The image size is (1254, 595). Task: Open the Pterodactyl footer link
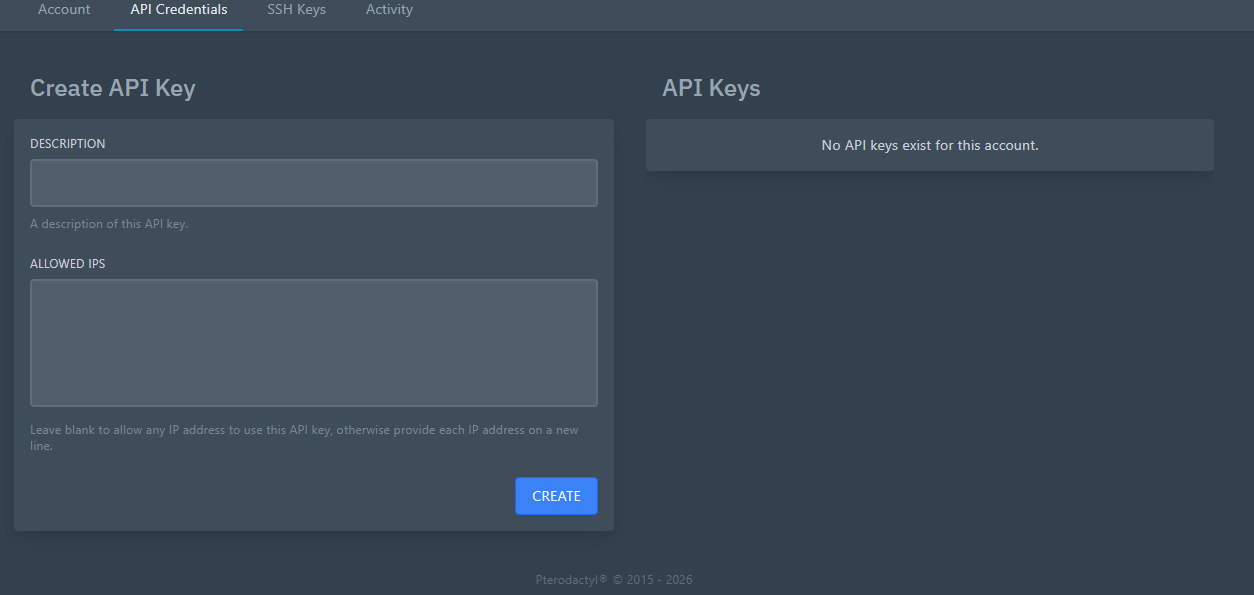(x=571, y=580)
